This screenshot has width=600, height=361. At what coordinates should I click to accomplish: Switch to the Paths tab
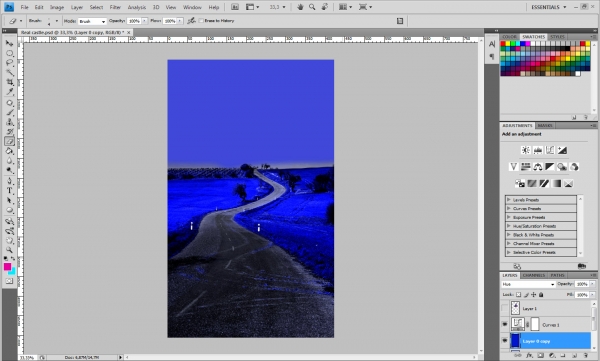click(x=557, y=275)
